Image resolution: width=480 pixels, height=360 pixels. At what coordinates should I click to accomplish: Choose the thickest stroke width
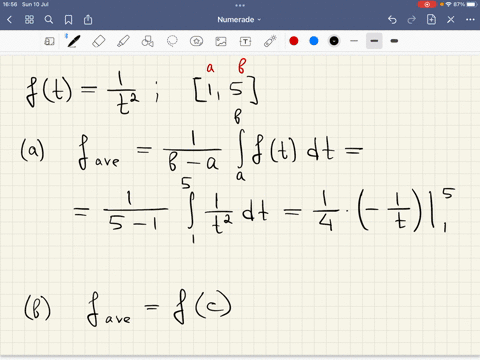click(394, 41)
